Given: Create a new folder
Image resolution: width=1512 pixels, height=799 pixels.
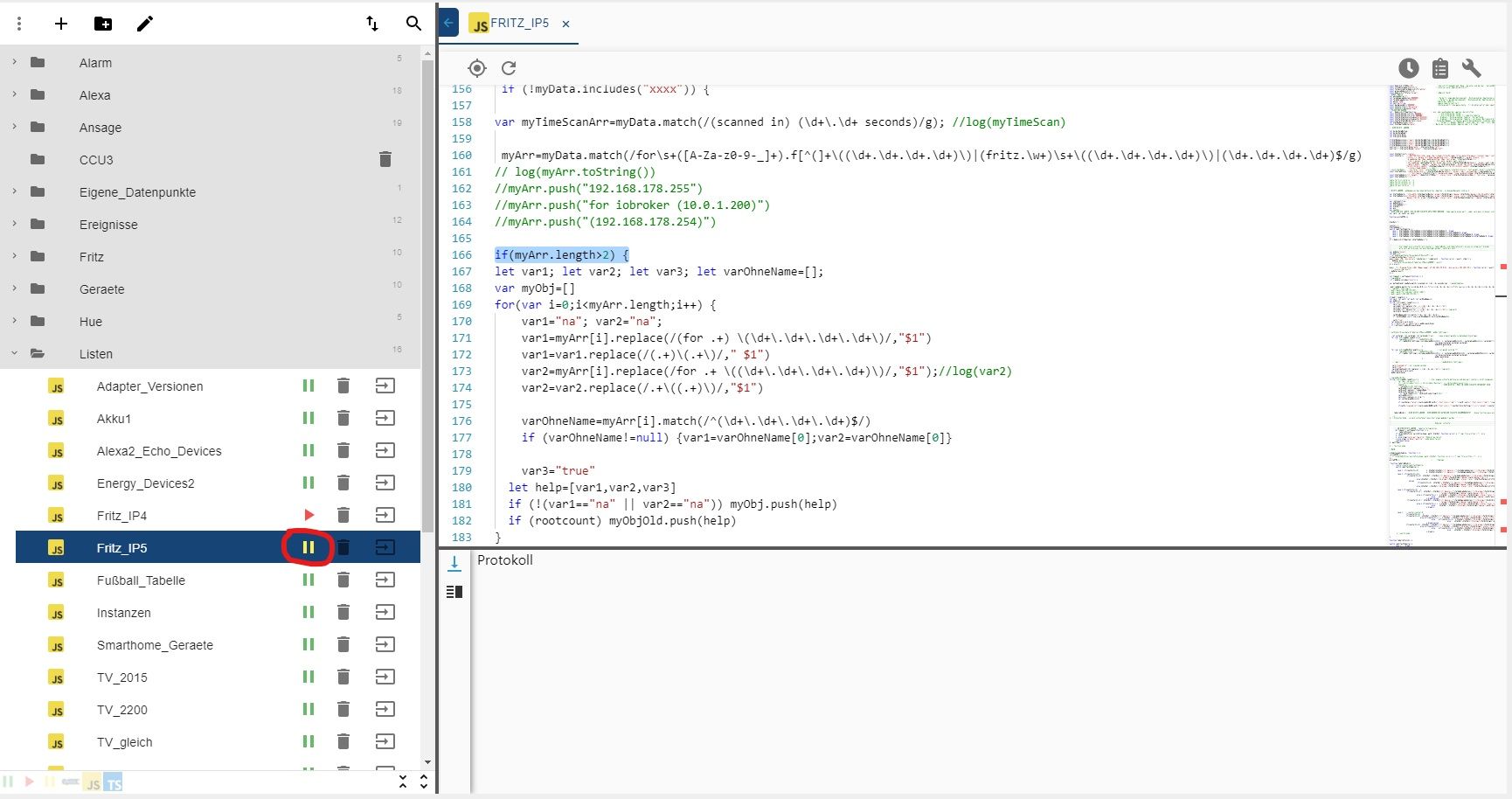Looking at the screenshot, I should click(x=103, y=24).
